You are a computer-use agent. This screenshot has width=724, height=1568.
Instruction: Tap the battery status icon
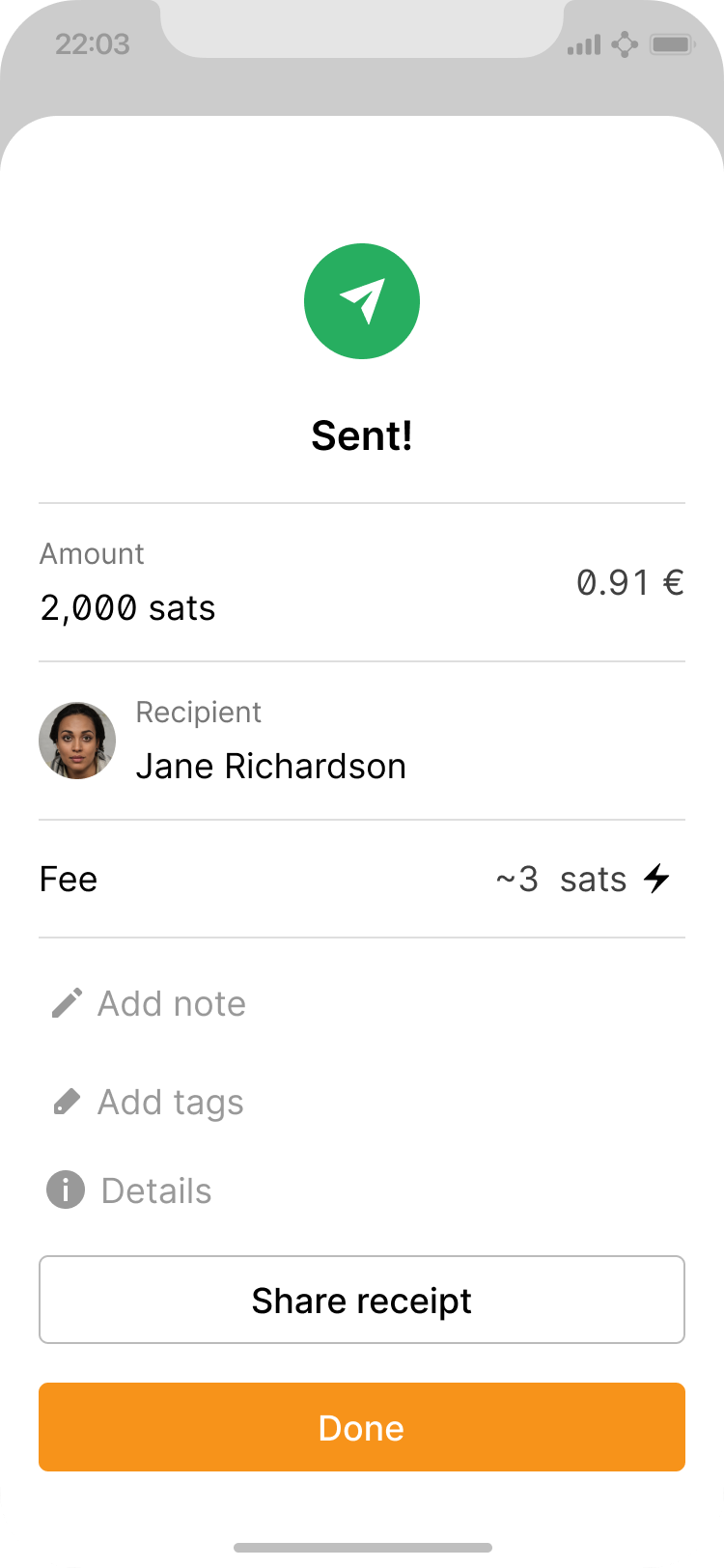672,44
